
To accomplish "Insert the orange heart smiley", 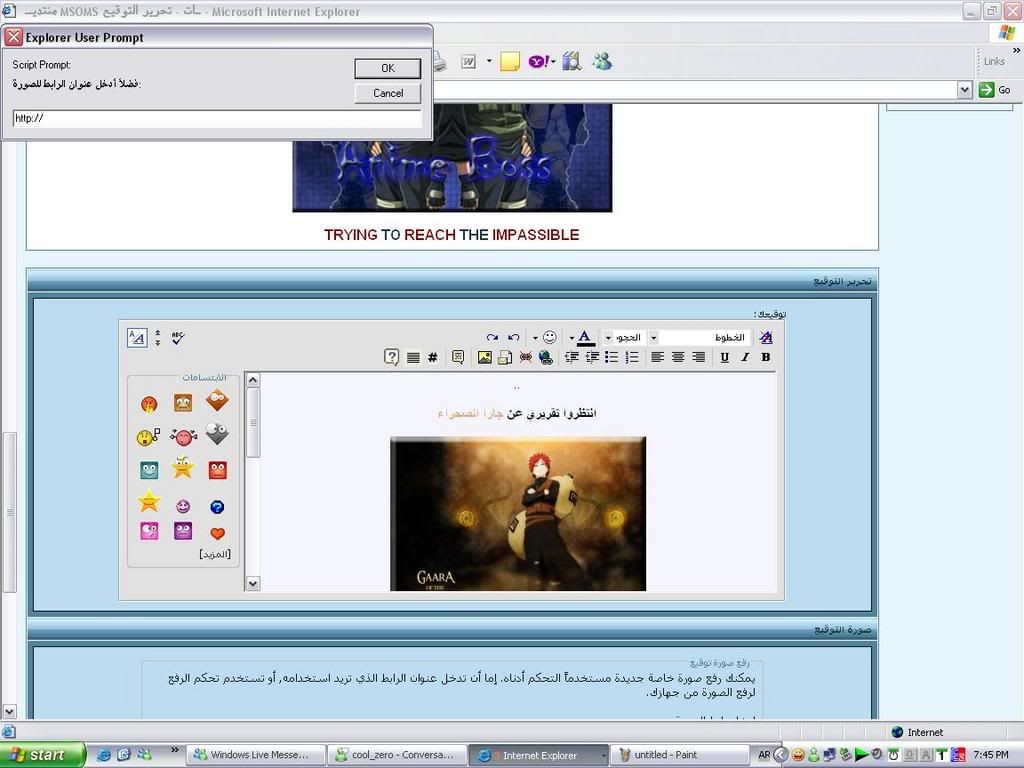I will [217, 533].
